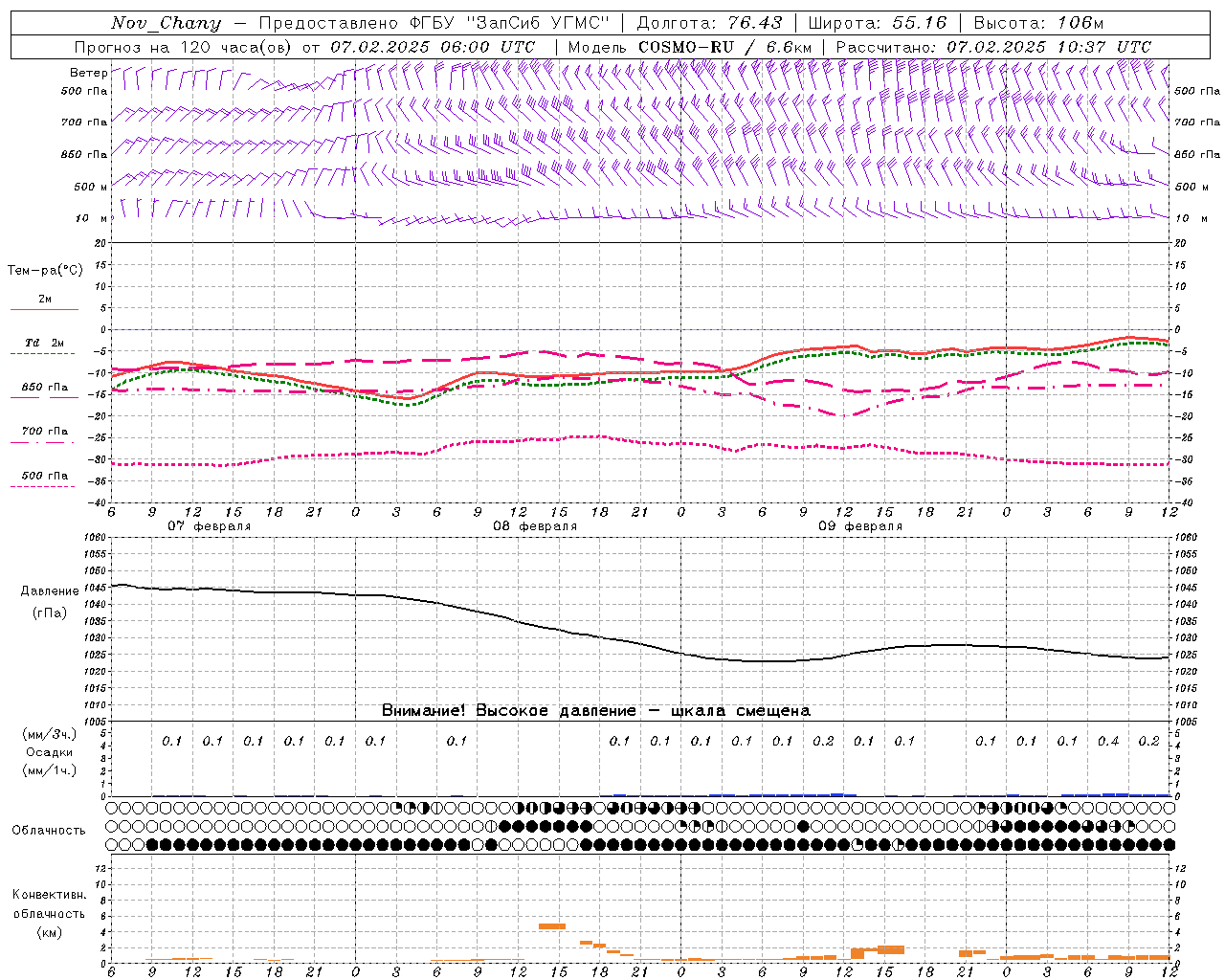Click the "1005" pressure tick on the right axis
This screenshot has height=980, width=1225.
[x=1186, y=721]
